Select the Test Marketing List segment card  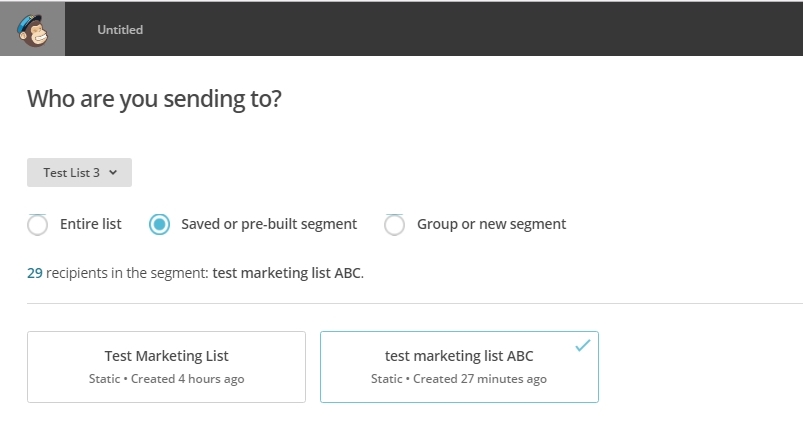[x=166, y=367]
